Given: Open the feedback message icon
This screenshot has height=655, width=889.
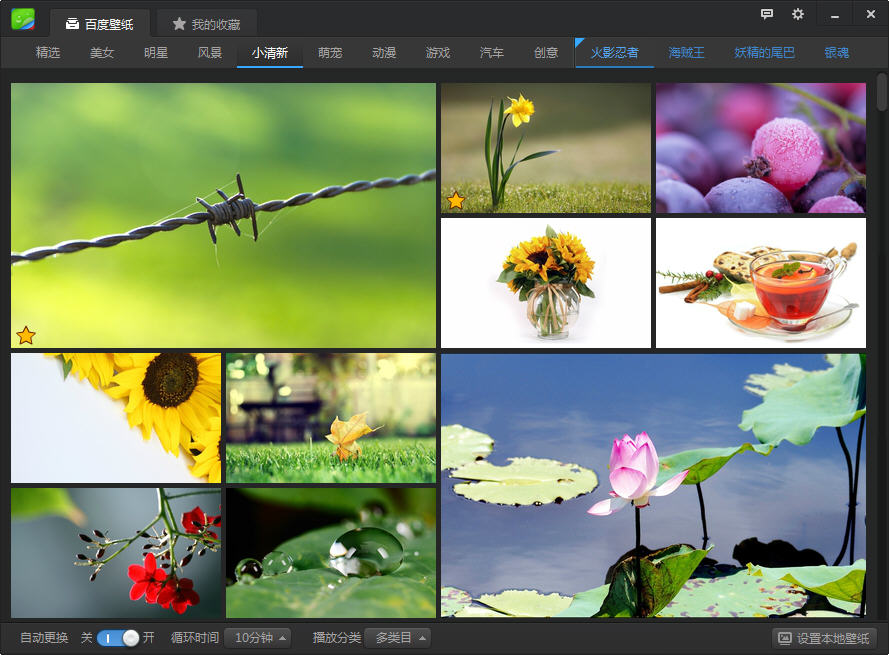Looking at the screenshot, I should click(767, 14).
